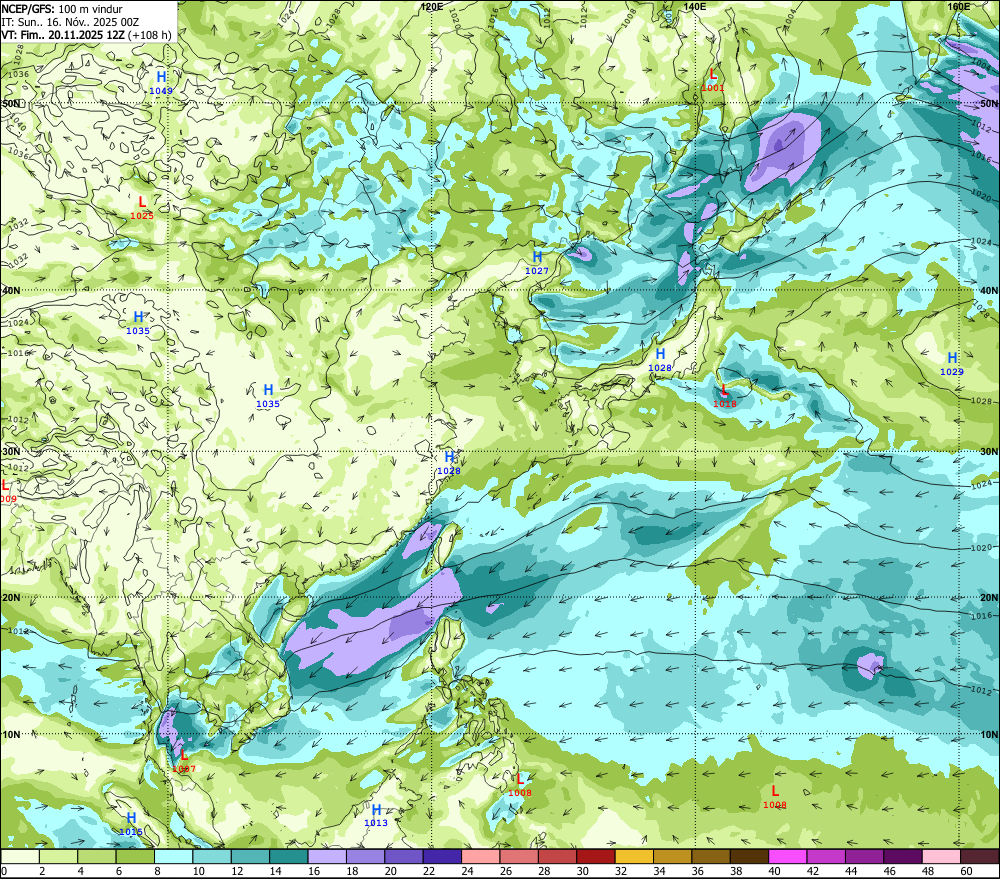Click the H 1015 high-pressure marker
Screen dimensions: 1000x879
131,824
